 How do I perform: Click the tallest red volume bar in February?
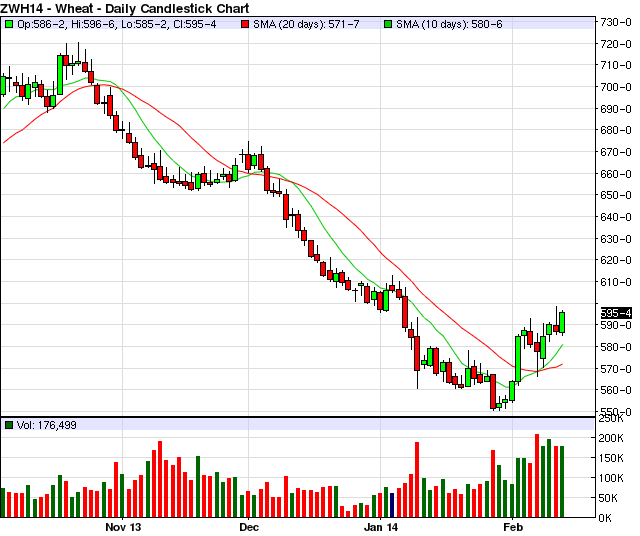[x=537, y=476]
